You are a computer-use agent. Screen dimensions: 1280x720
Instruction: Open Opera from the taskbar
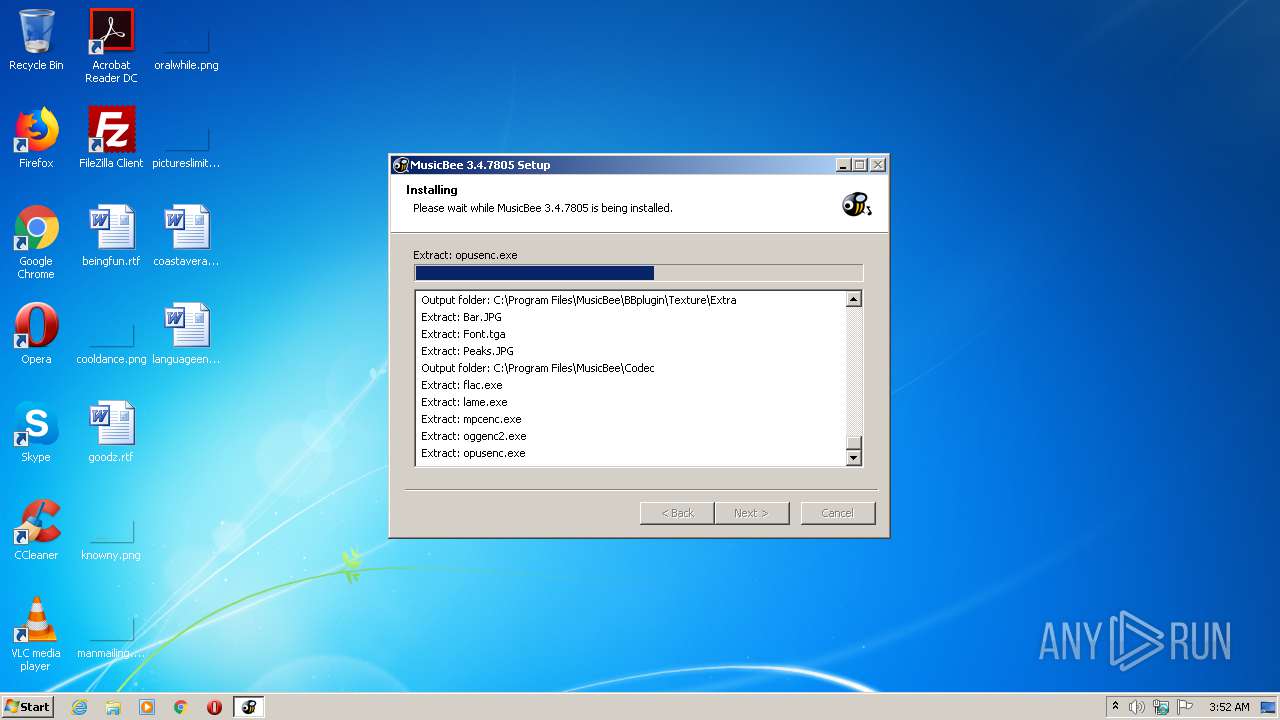click(214, 707)
